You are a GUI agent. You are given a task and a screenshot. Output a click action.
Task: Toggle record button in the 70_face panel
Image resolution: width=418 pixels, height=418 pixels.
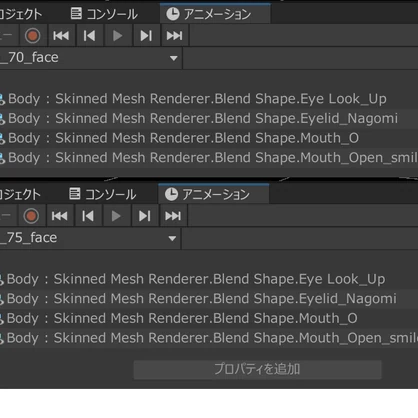click(x=32, y=36)
